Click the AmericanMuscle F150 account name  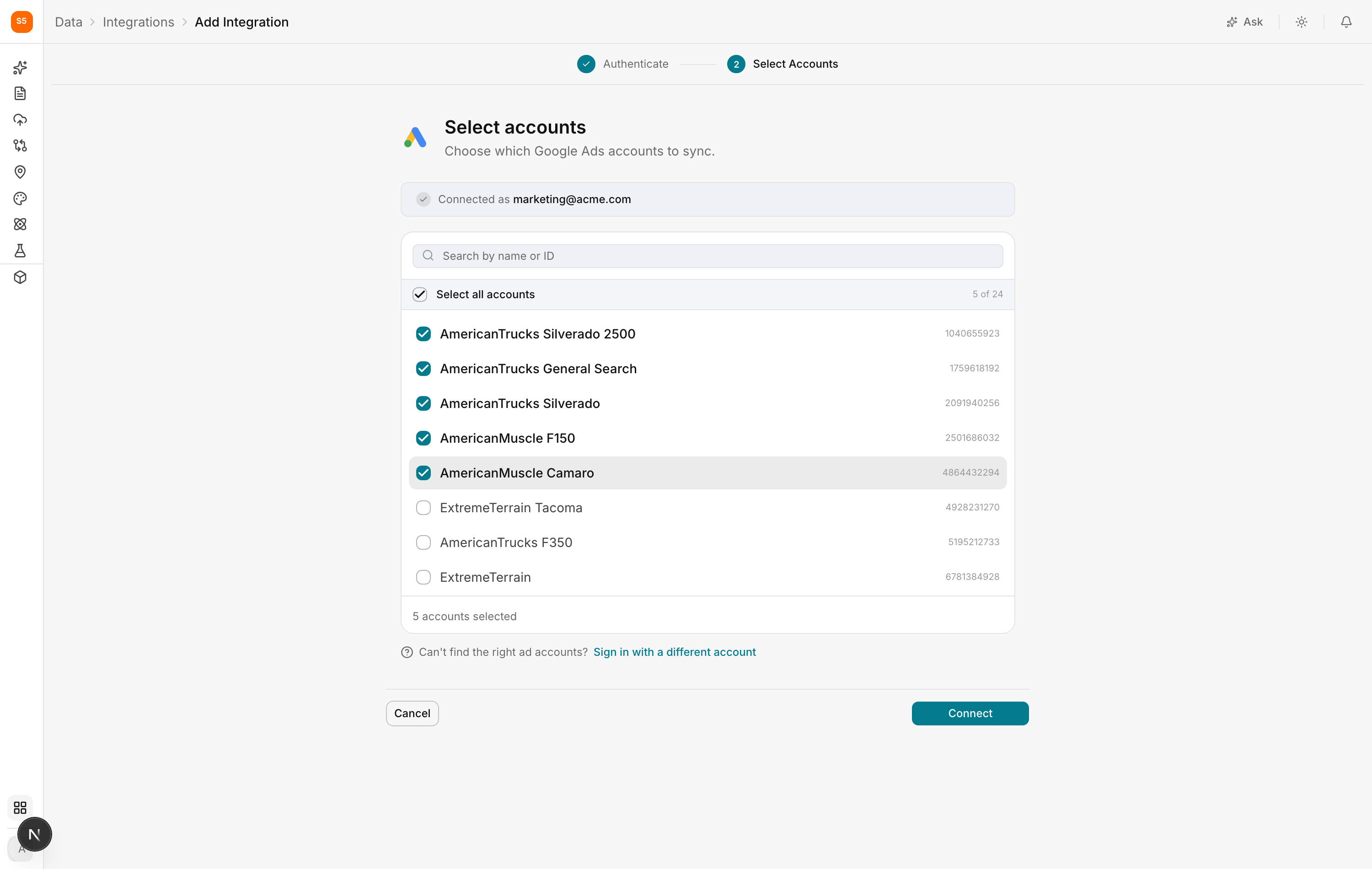507,438
